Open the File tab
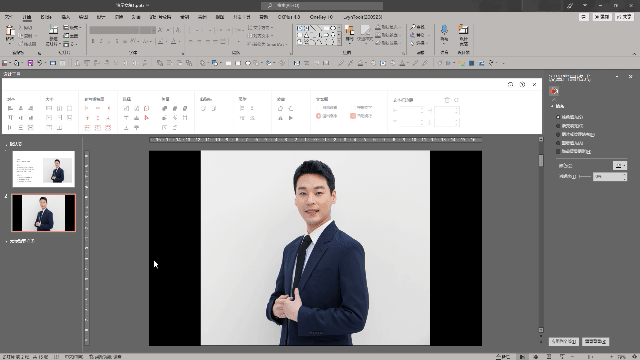Image resolution: width=640 pixels, height=360 pixels. click(8, 17)
